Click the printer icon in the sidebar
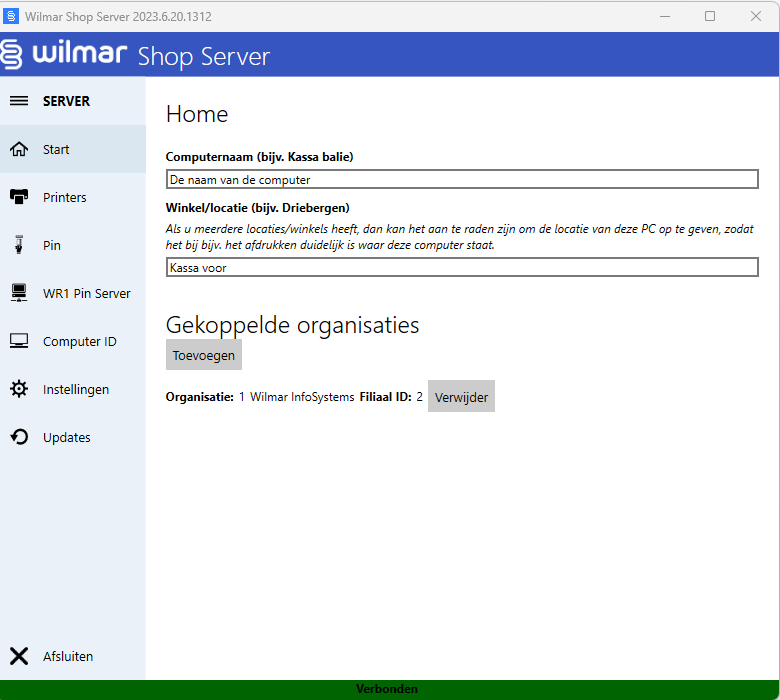 (x=19, y=197)
